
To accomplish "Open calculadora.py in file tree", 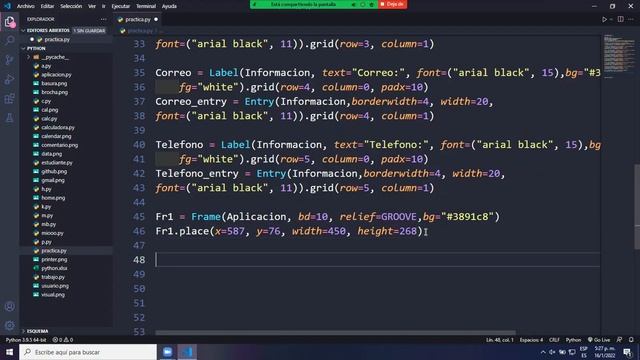I will (x=58, y=127).
